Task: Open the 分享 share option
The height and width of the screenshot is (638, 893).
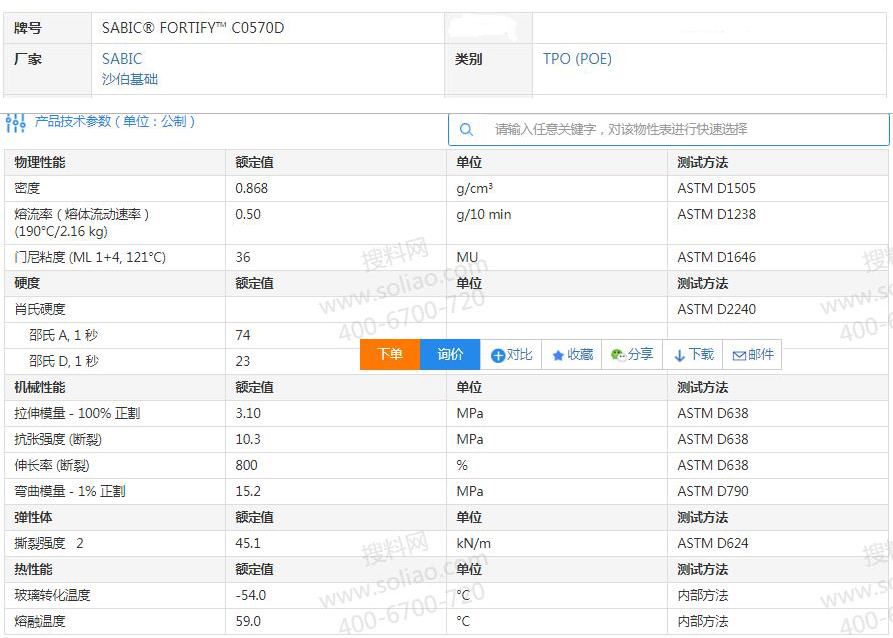Action: click(632, 354)
